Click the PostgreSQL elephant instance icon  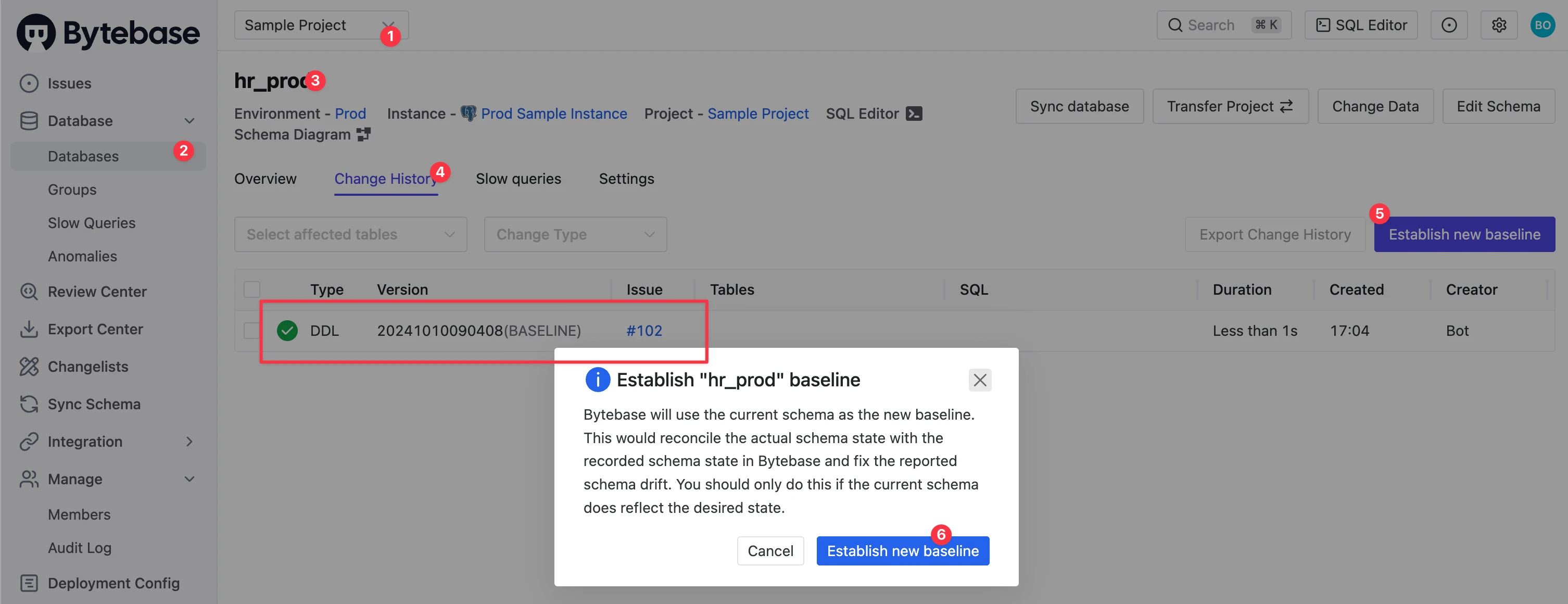[x=468, y=114]
